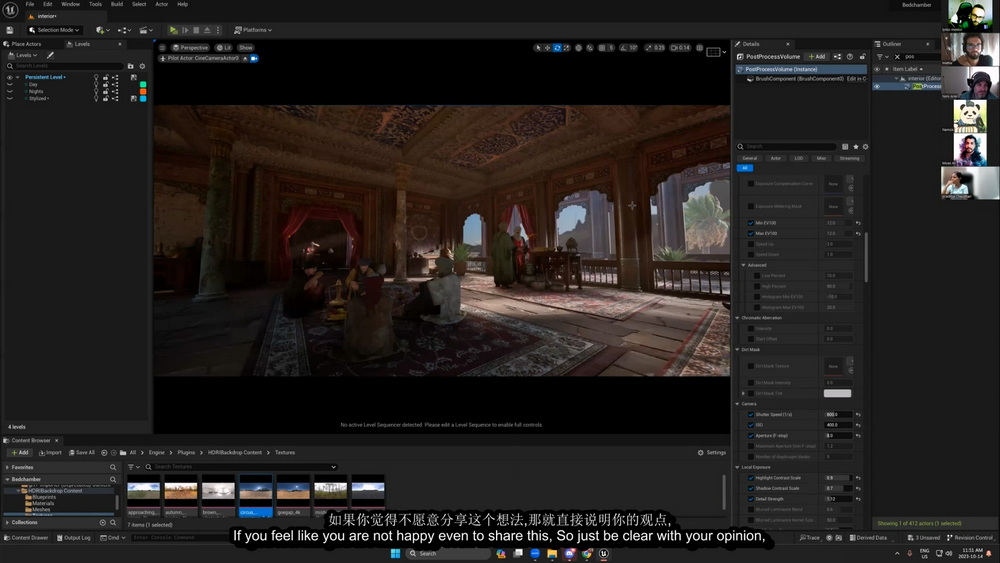1000x563 pixels.
Task: Open Details panel settings gear icon
Action: pyautogui.click(x=865, y=147)
